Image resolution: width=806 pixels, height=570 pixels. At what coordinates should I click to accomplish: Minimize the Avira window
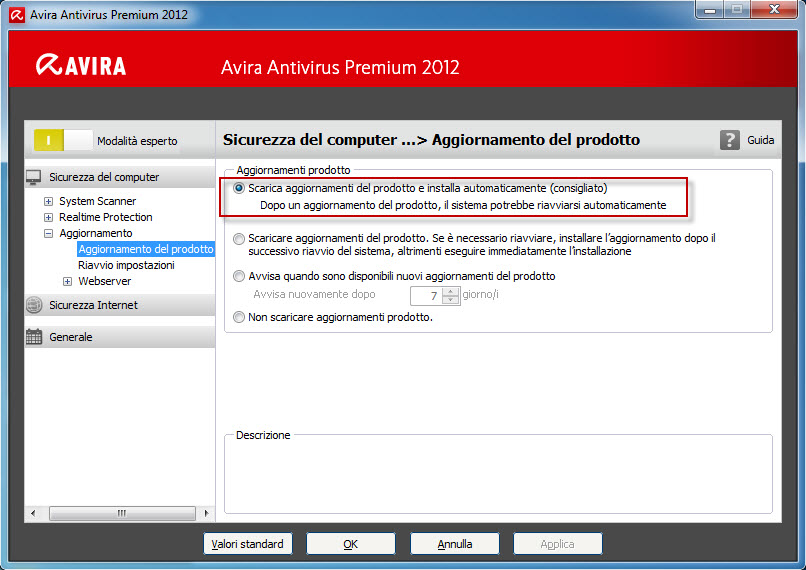pyautogui.click(x=710, y=10)
